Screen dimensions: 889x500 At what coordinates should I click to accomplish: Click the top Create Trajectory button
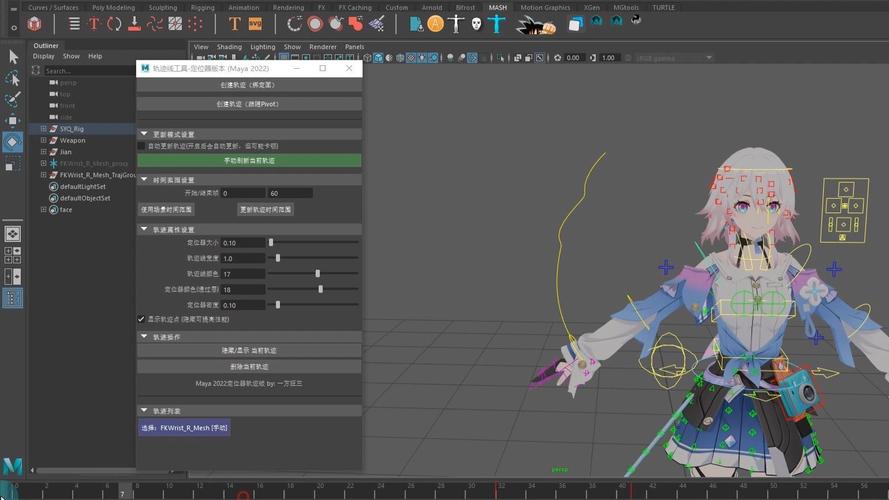pos(249,85)
